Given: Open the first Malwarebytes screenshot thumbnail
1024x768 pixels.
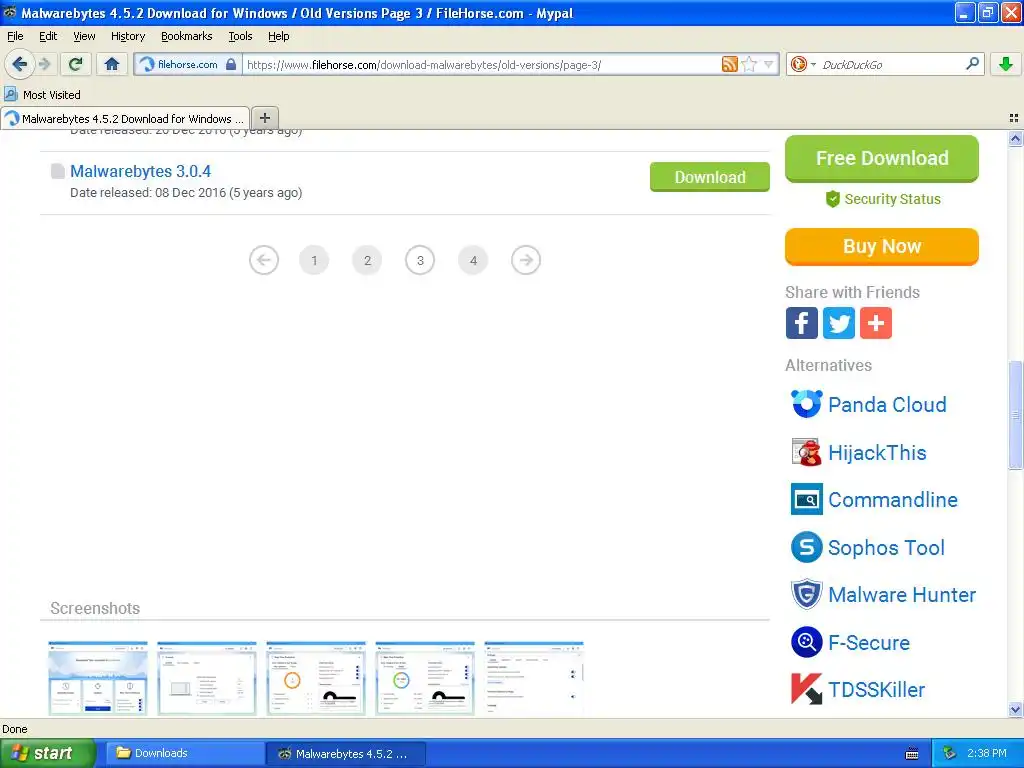Looking at the screenshot, I should (x=98, y=678).
